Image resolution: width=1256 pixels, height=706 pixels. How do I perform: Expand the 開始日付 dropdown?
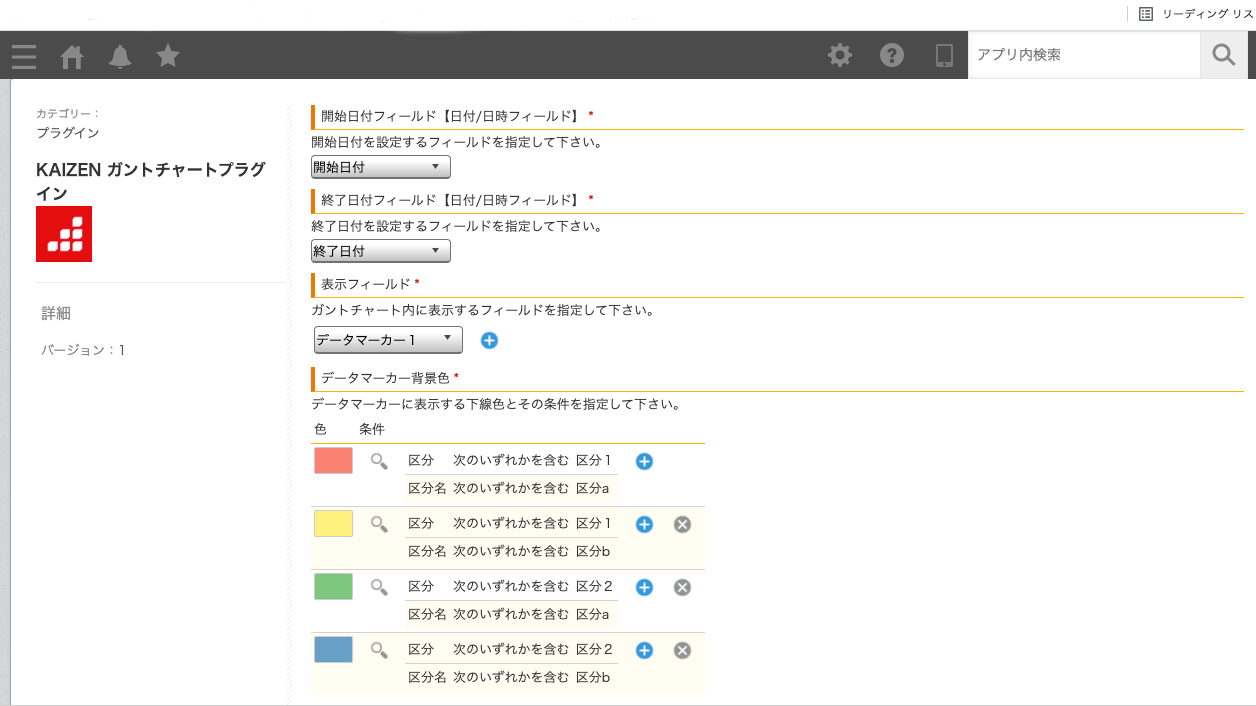click(381, 167)
